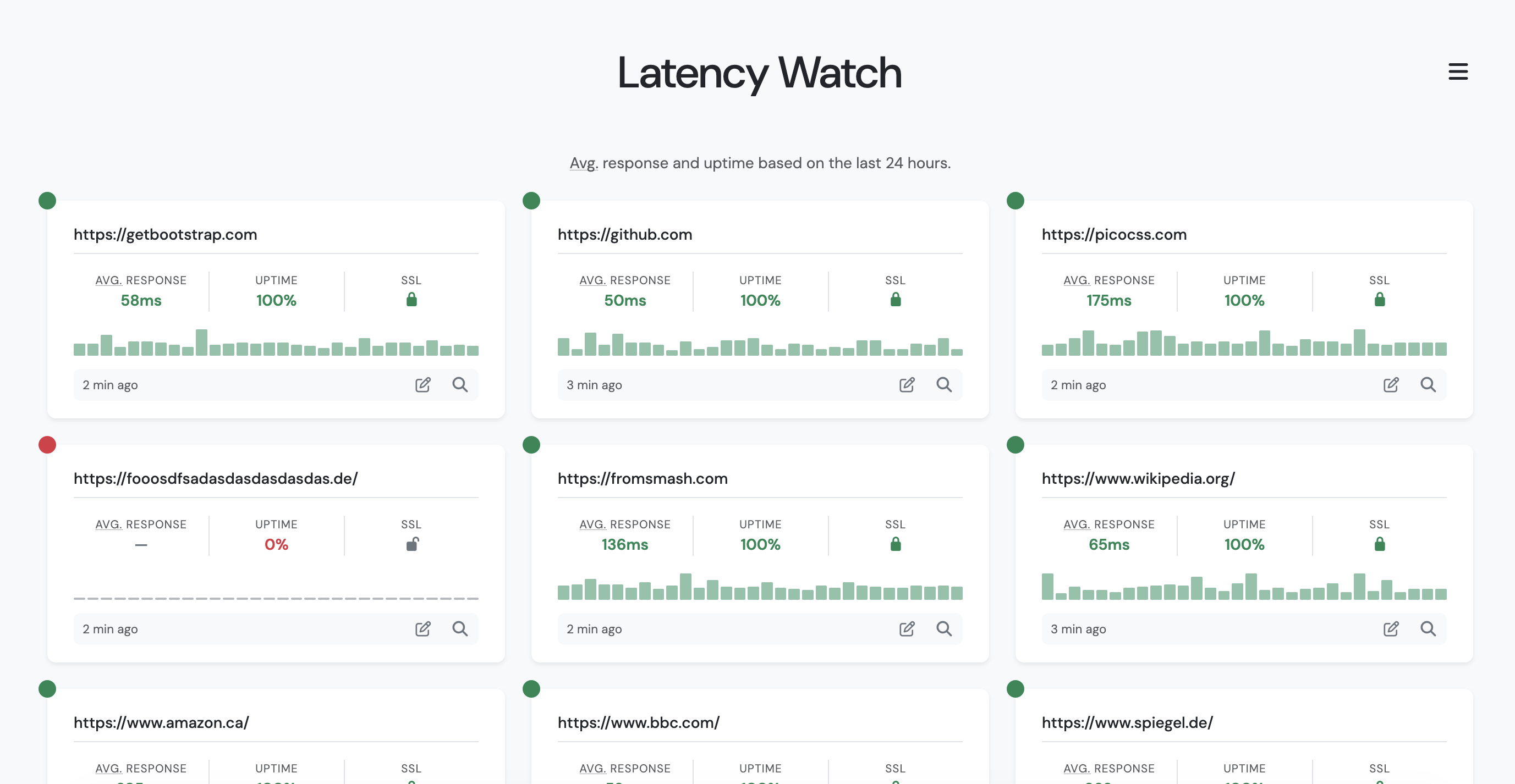The width and height of the screenshot is (1515, 784).
Task: Edit the wikipedia.org monitor
Action: coord(1391,628)
